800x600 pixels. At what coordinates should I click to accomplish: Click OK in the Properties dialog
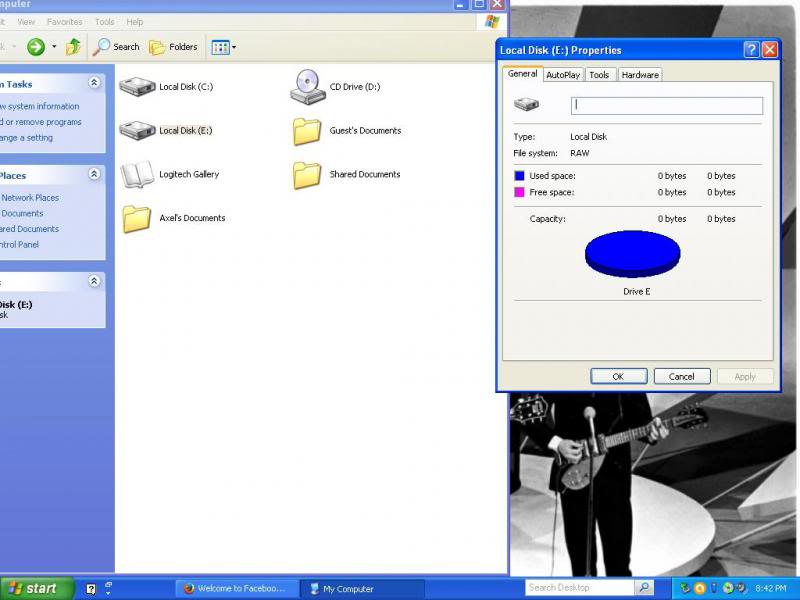(619, 377)
